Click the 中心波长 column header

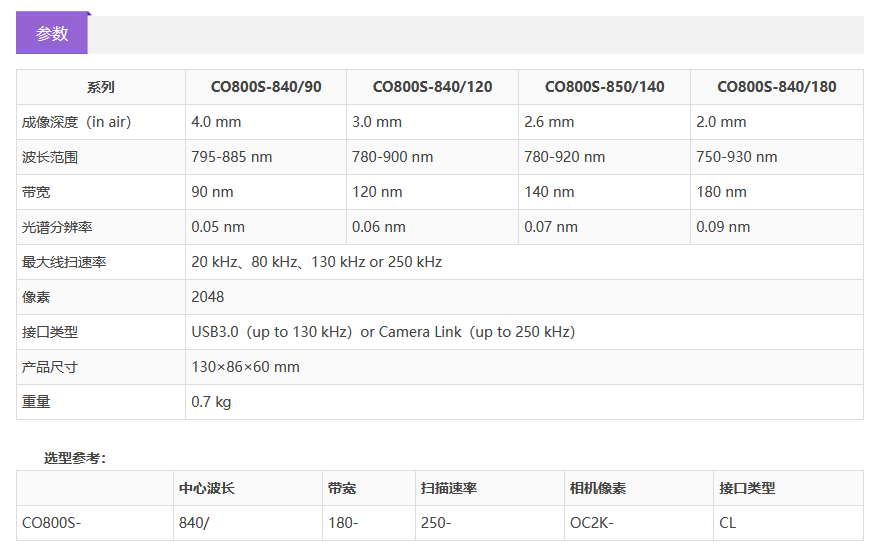[x=207, y=488]
